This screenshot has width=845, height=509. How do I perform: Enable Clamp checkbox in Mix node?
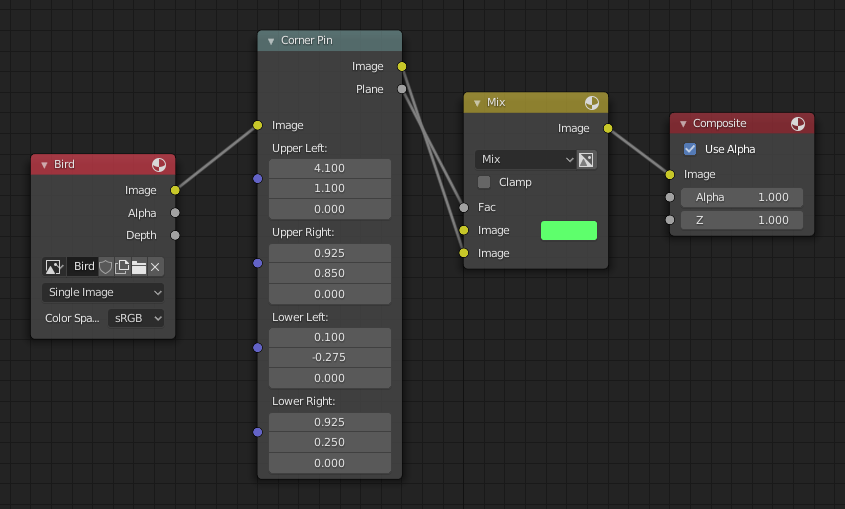[x=484, y=182]
